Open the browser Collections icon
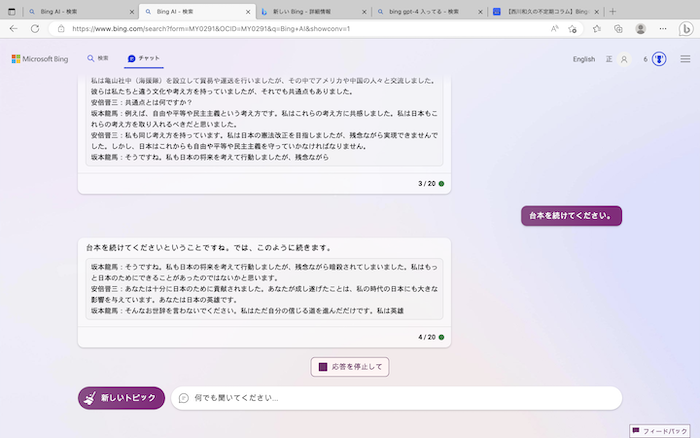Image resolution: width=700 pixels, height=438 pixels. (617, 29)
